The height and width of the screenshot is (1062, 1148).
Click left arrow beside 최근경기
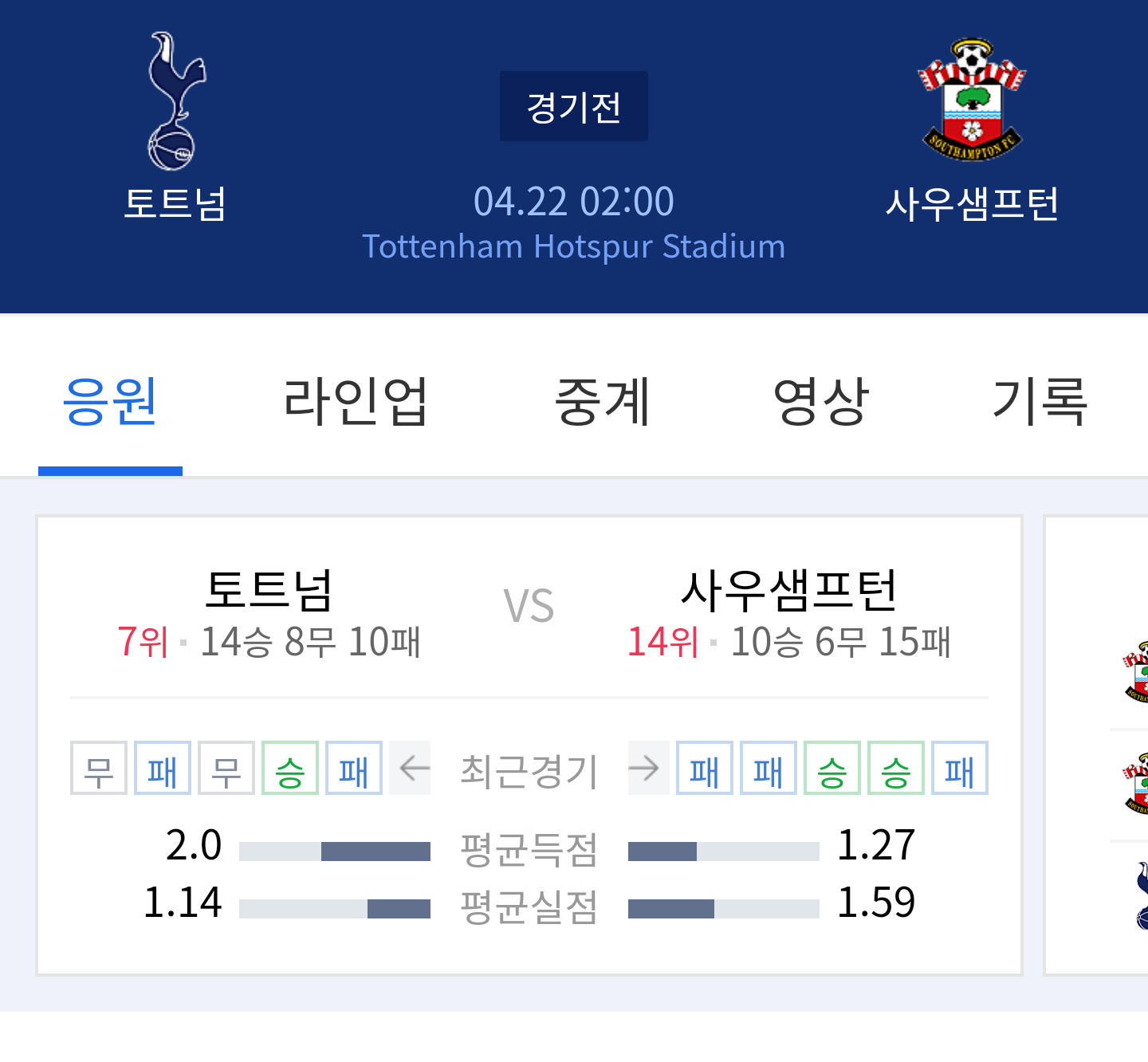click(x=414, y=769)
